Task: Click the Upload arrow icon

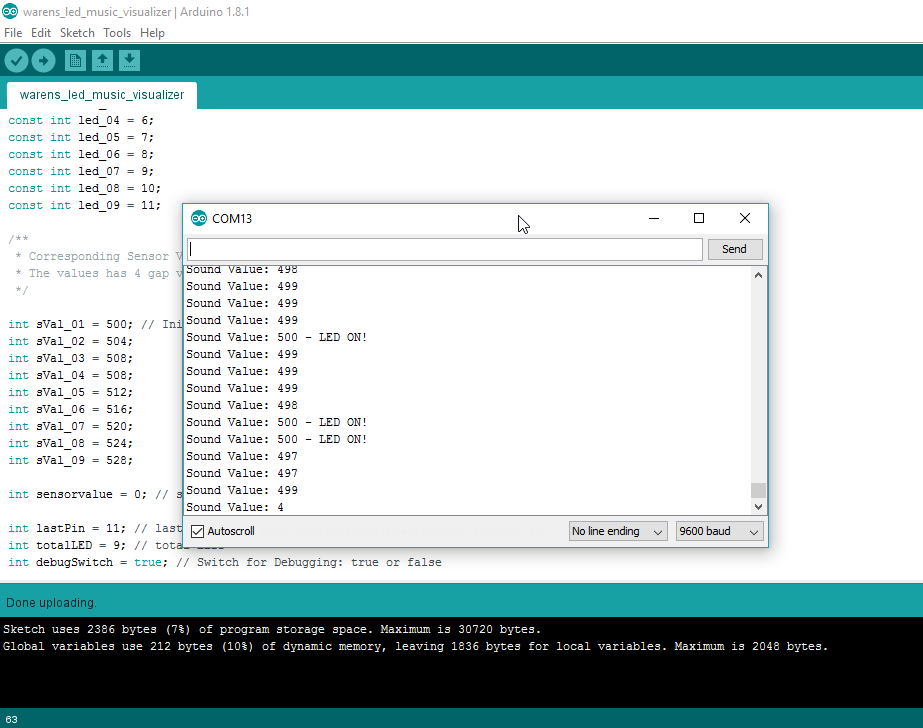Action: [x=44, y=61]
